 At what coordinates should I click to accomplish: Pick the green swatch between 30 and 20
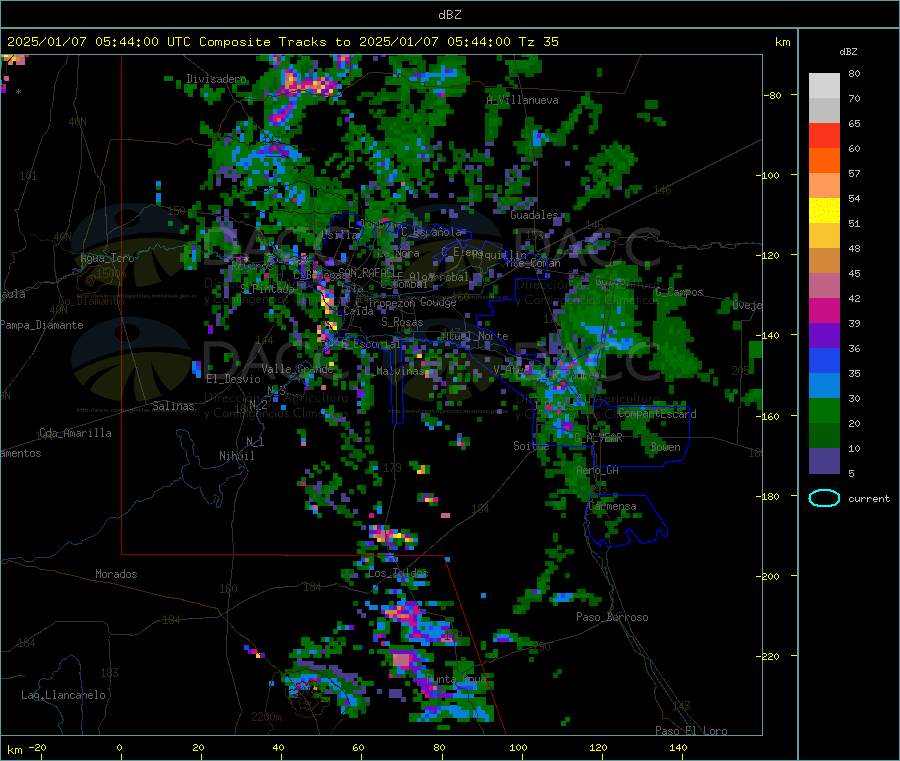coord(824,411)
